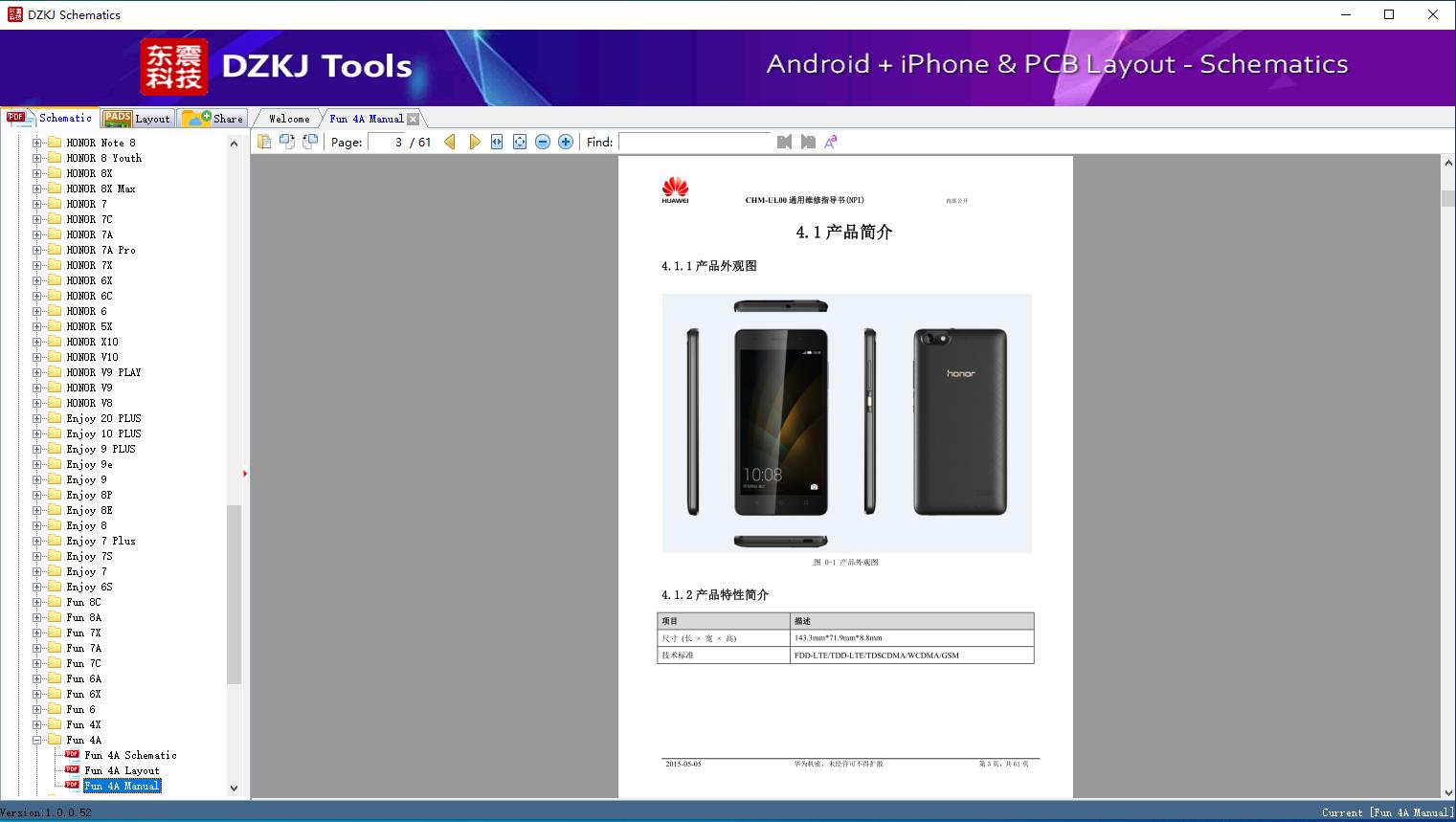Collapse the Fun 4A node
The width and height of the screenshot is (1456, 822).
pos(37,740)
